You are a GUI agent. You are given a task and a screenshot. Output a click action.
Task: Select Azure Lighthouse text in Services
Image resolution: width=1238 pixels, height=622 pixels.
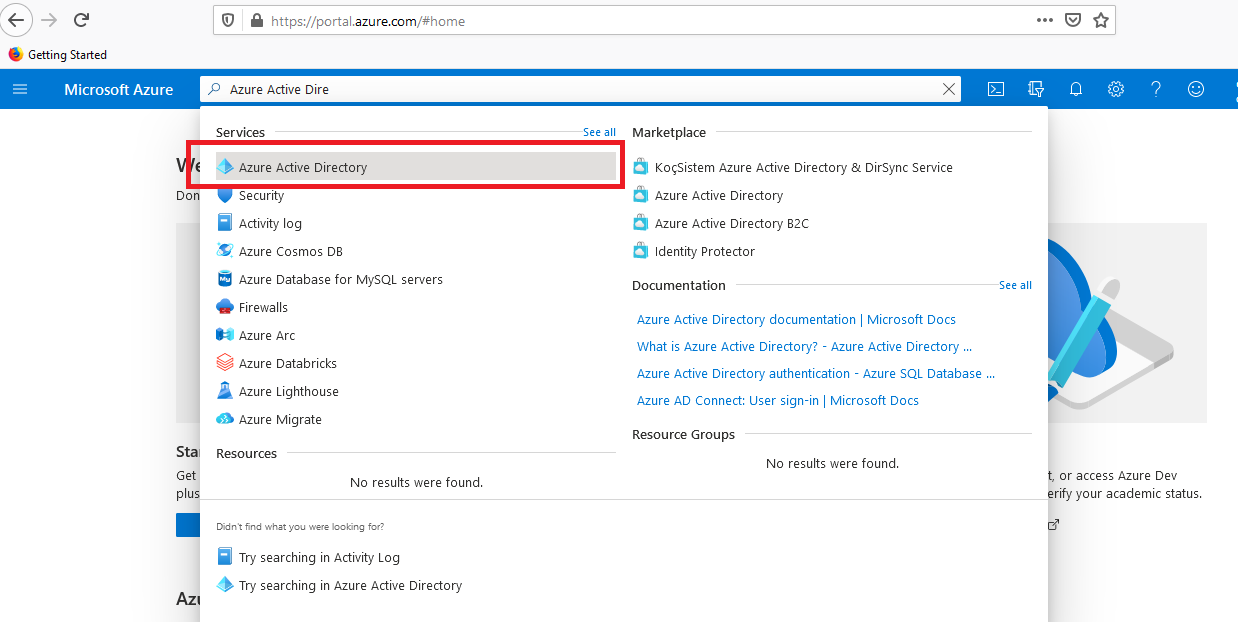[289, 391]
